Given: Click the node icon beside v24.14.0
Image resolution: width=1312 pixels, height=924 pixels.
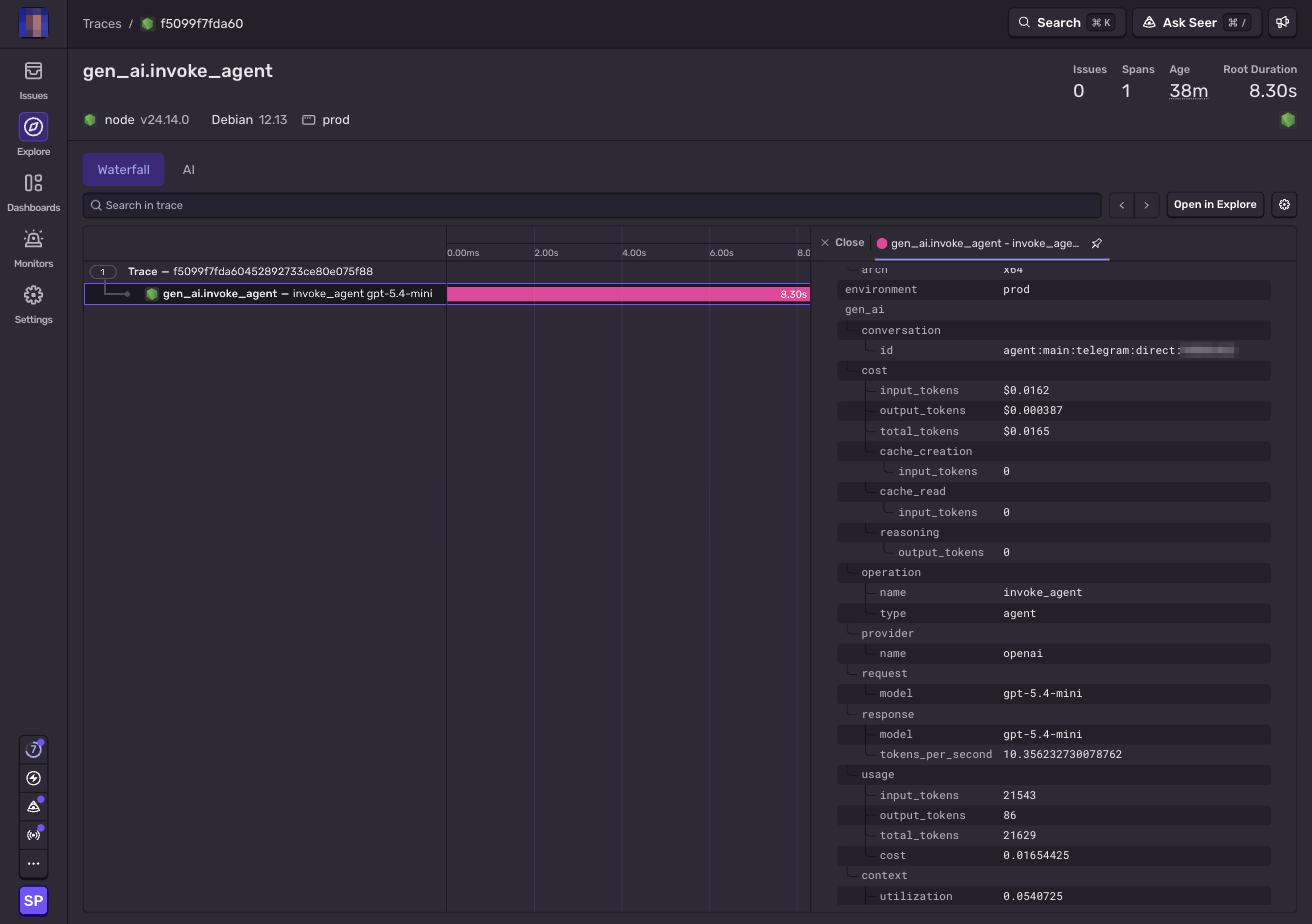Looking at the screenshot, I should tap(90, 120).
